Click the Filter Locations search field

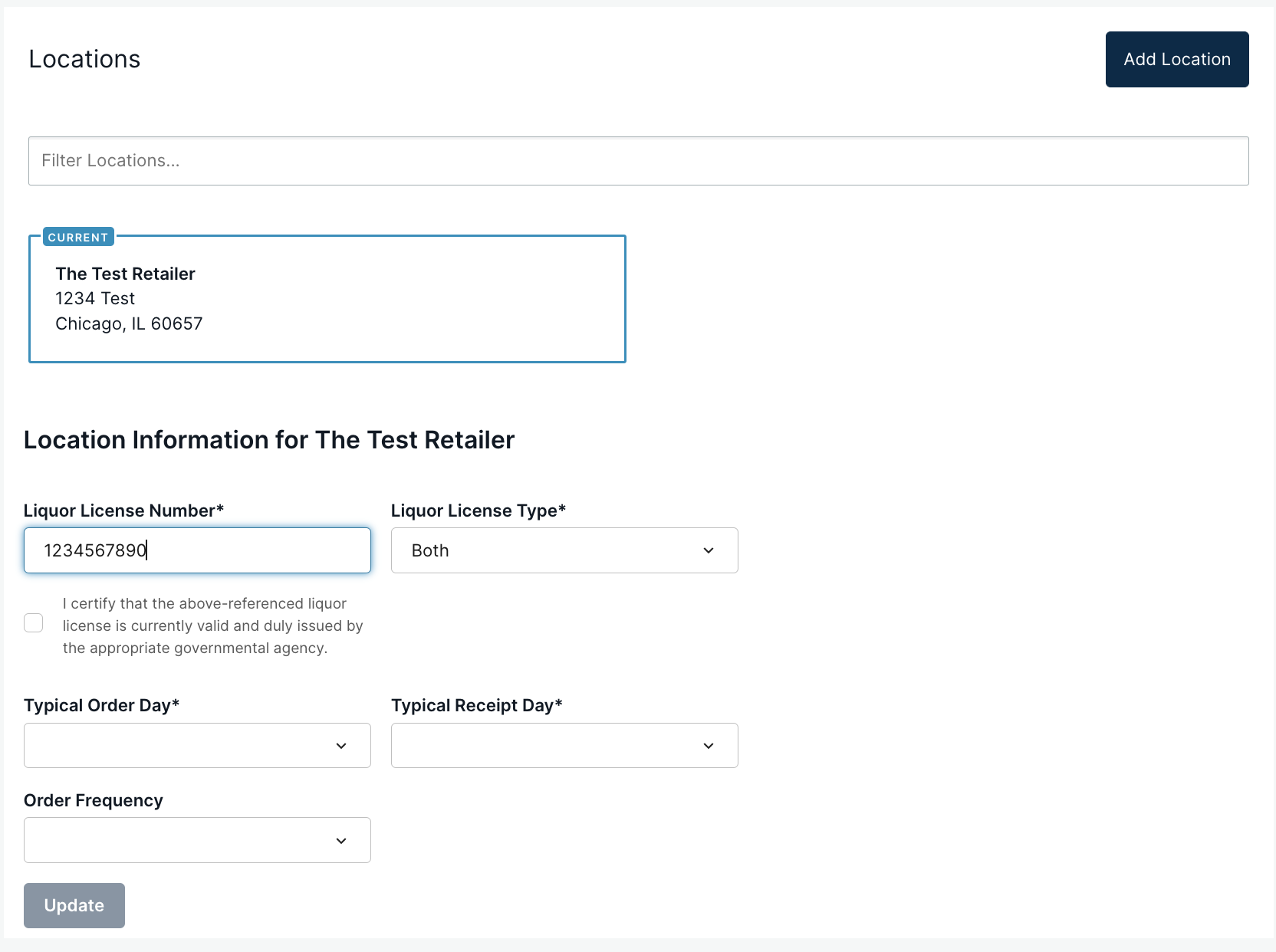point(638,161)
